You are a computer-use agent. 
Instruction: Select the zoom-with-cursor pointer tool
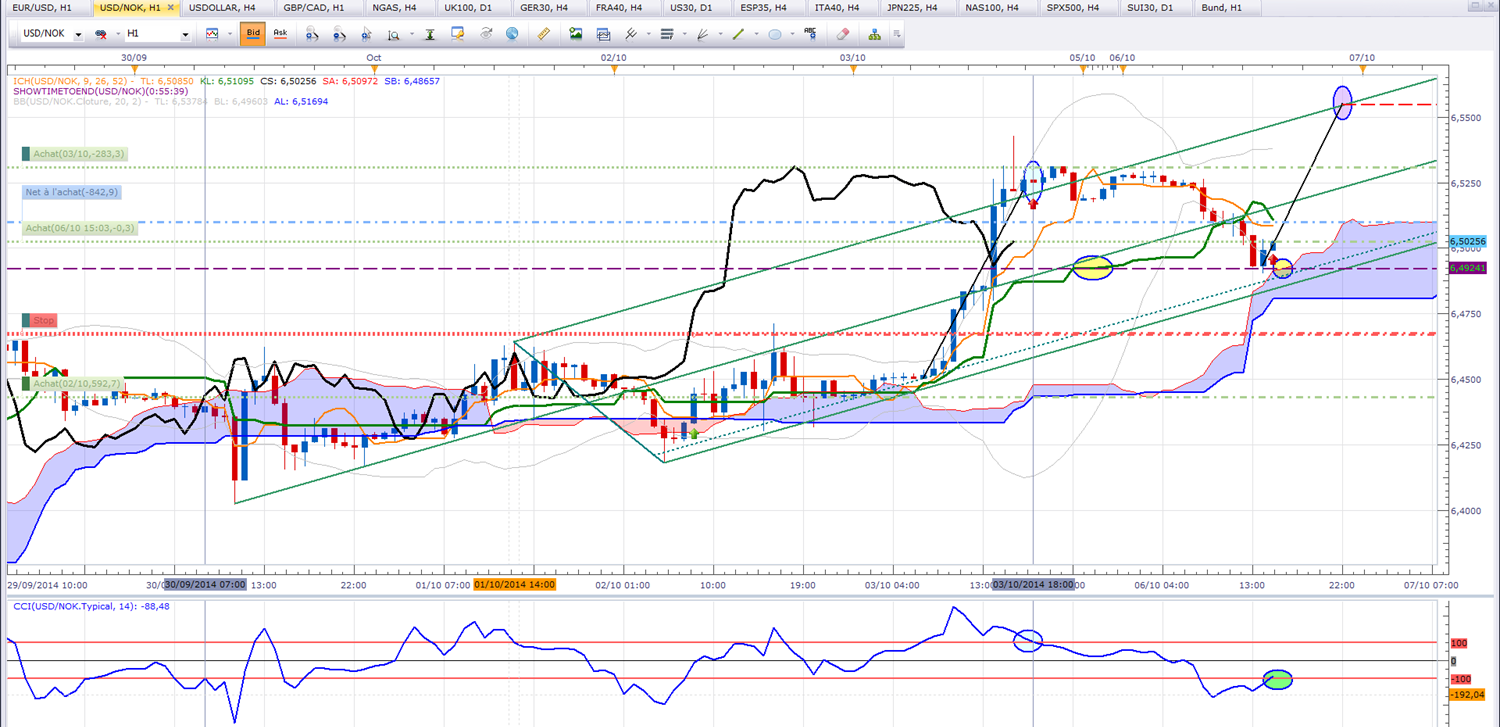click(367, 34)
